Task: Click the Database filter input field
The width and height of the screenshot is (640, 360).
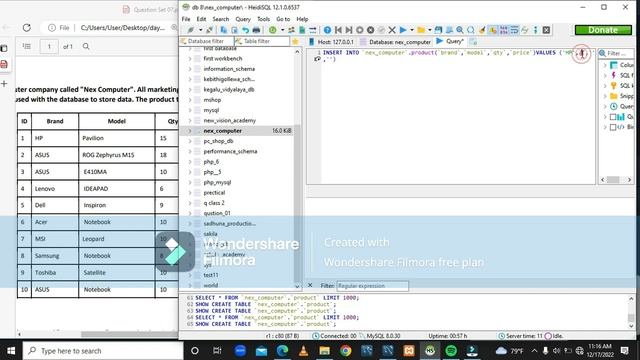Action: click(x=207, y=41)
